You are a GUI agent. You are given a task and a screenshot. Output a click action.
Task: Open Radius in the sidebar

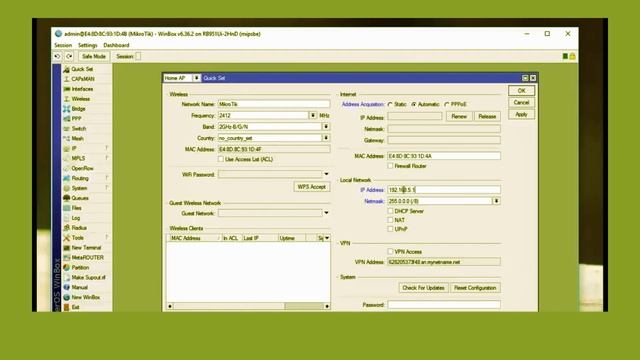(79, 228)
